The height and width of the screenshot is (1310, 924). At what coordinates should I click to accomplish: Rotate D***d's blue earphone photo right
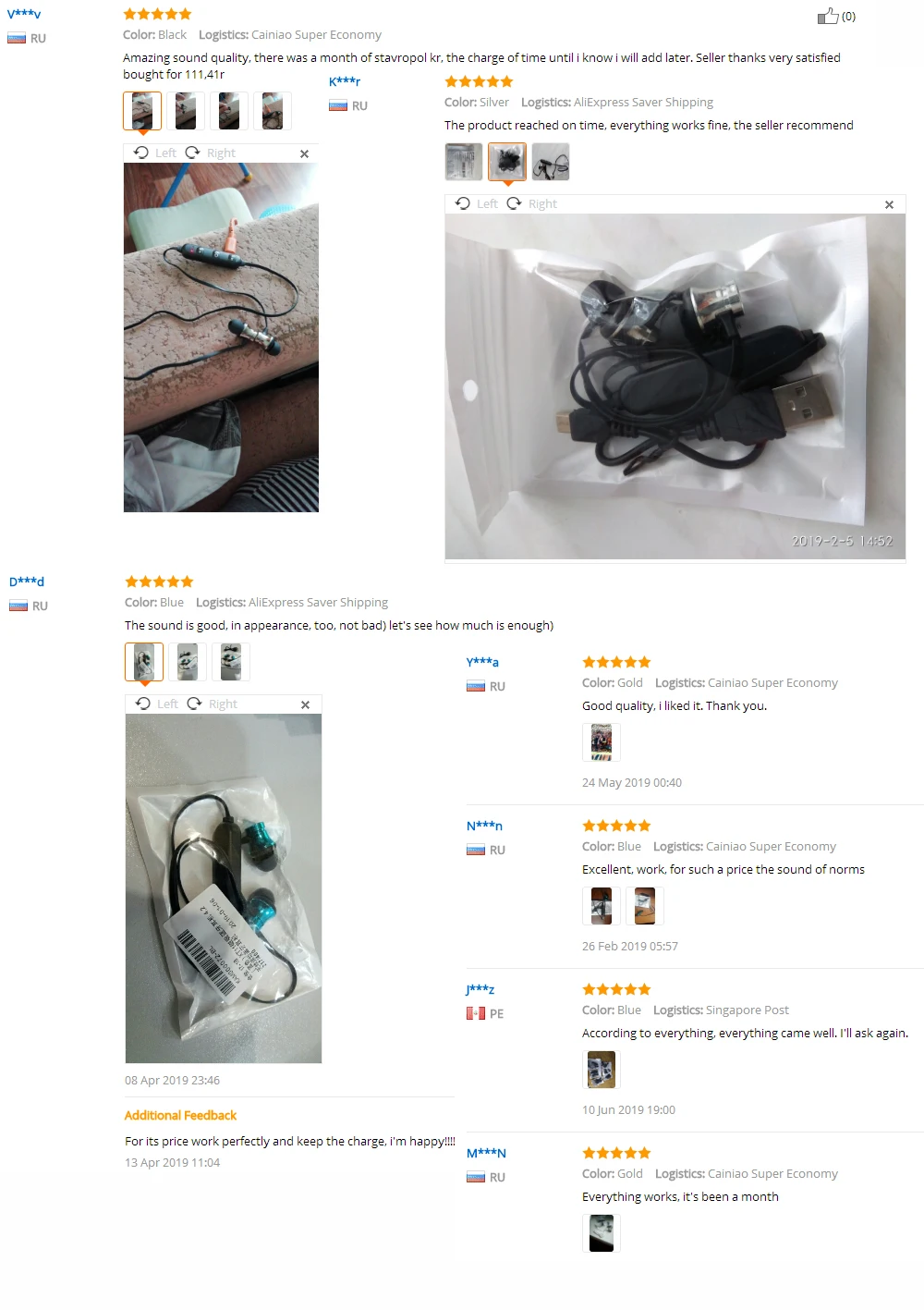tap(213, 704)
